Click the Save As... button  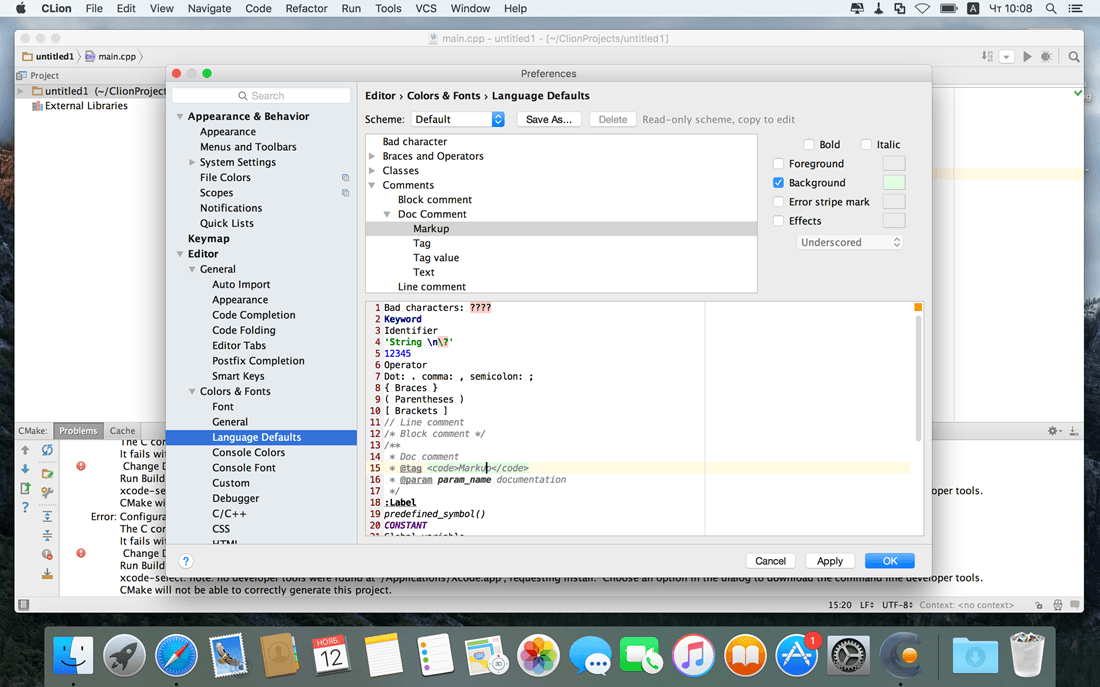(549, 119)
